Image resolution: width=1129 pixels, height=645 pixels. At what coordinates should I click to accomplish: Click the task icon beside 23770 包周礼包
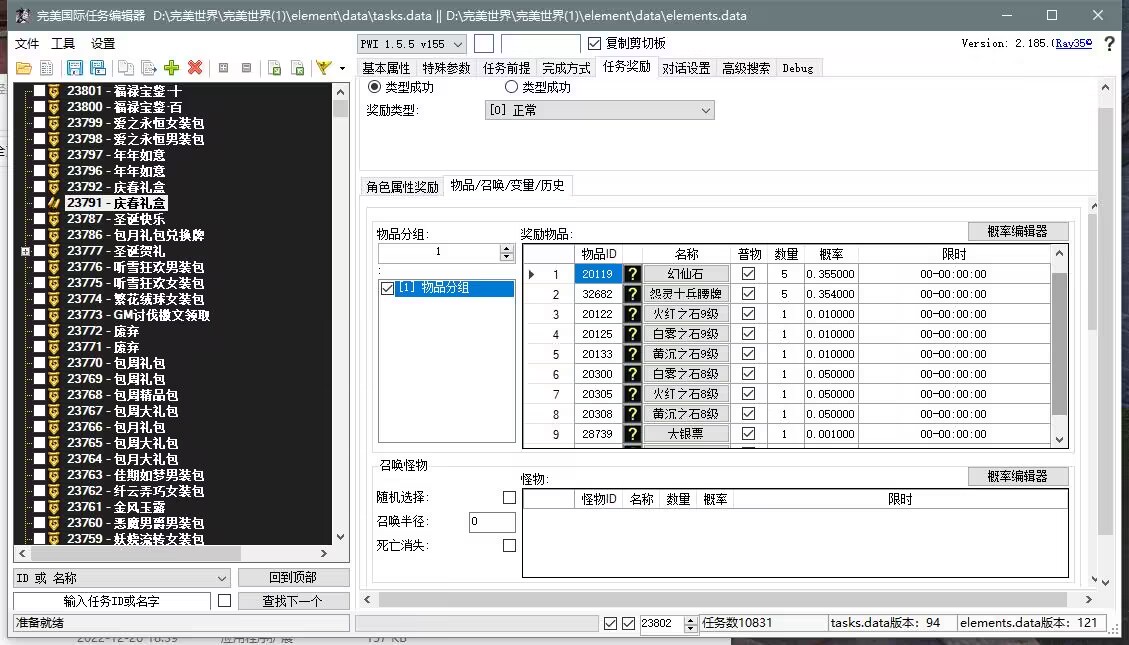54,363
